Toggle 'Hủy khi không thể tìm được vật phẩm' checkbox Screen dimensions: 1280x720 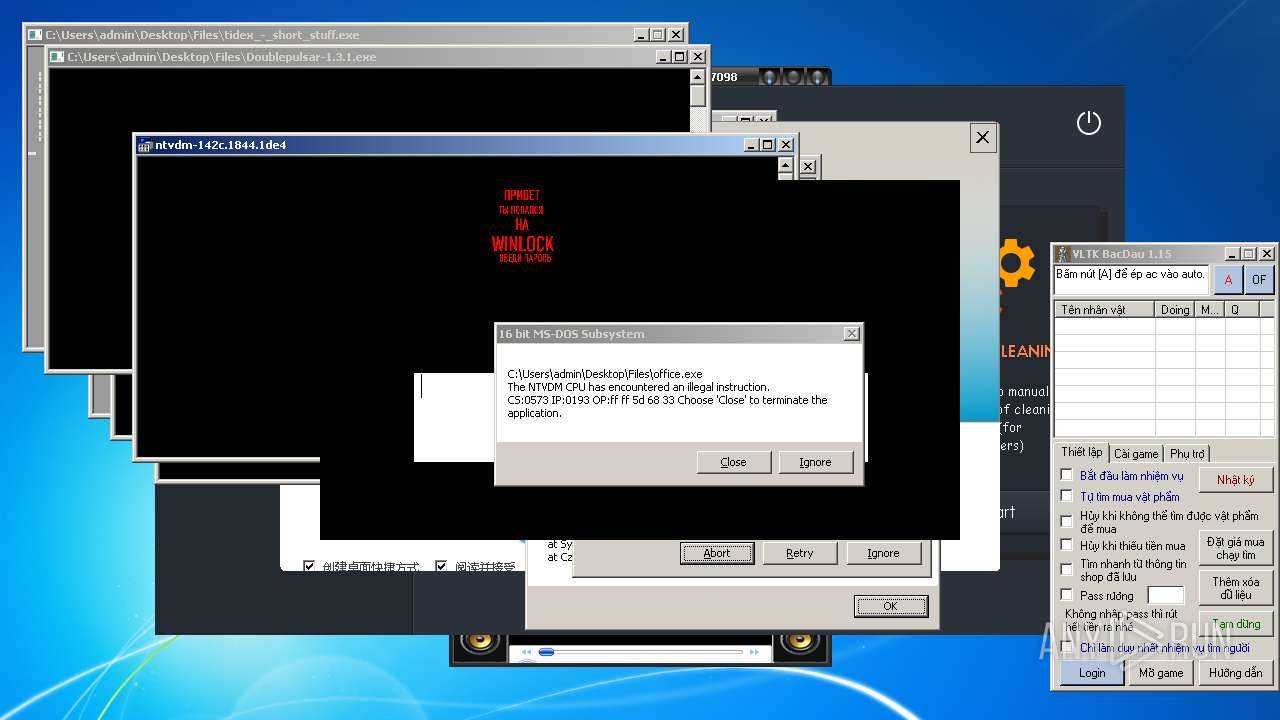[1066, 521]
